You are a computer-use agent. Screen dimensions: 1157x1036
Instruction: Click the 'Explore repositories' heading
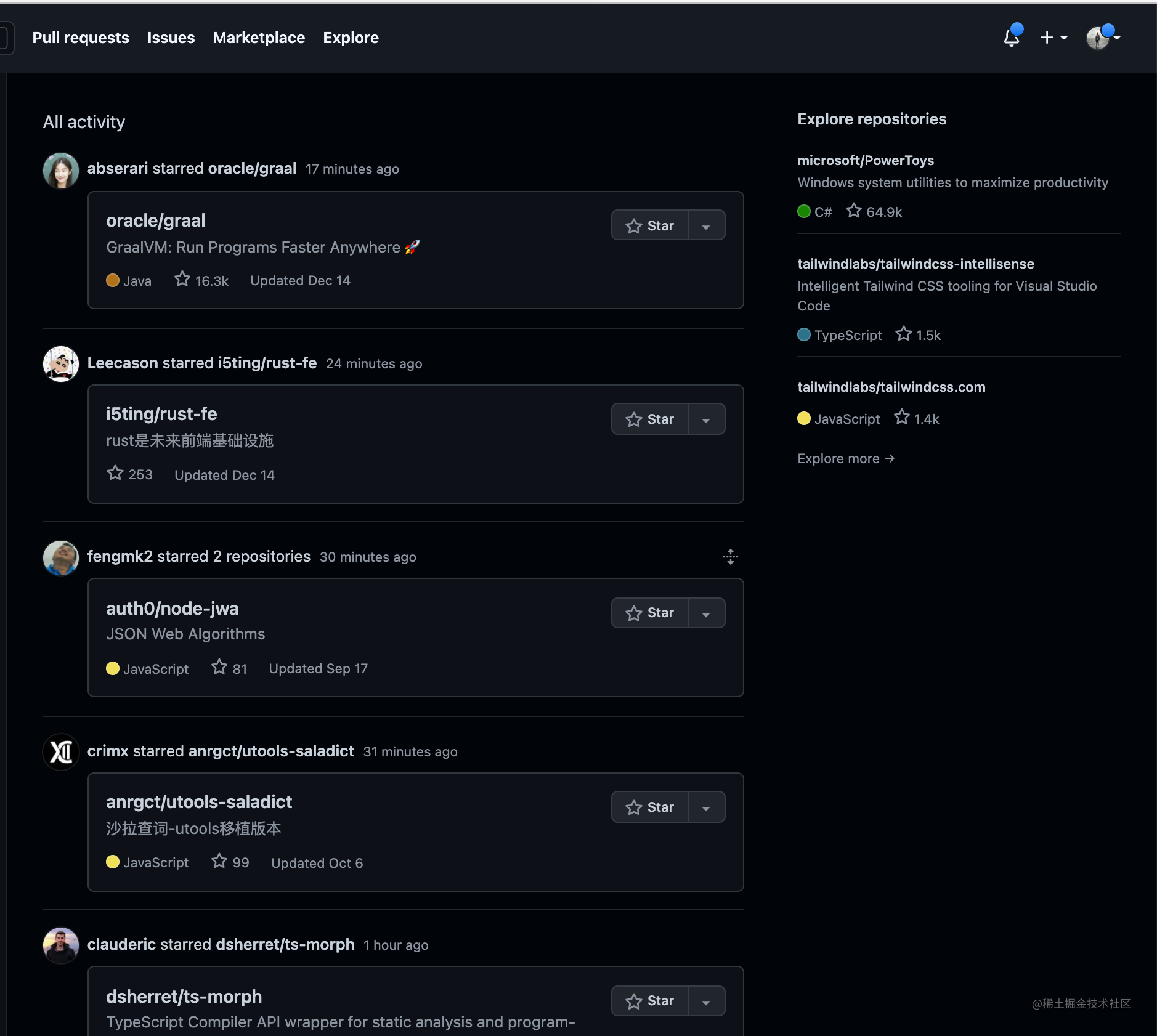(x=872, y=119)
